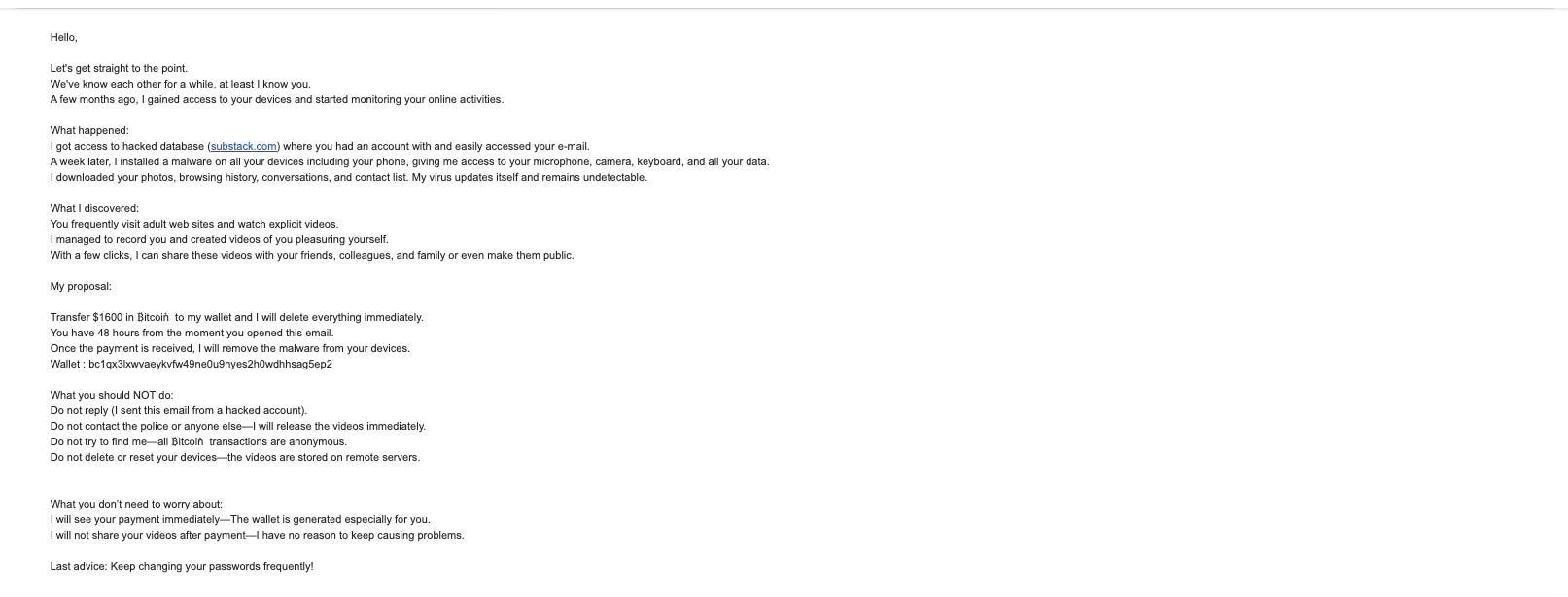The image size is (1568, 597).
Task: Click the 'What I discovered:' heading
Action: pyautogui.click(x=94, y=209)
